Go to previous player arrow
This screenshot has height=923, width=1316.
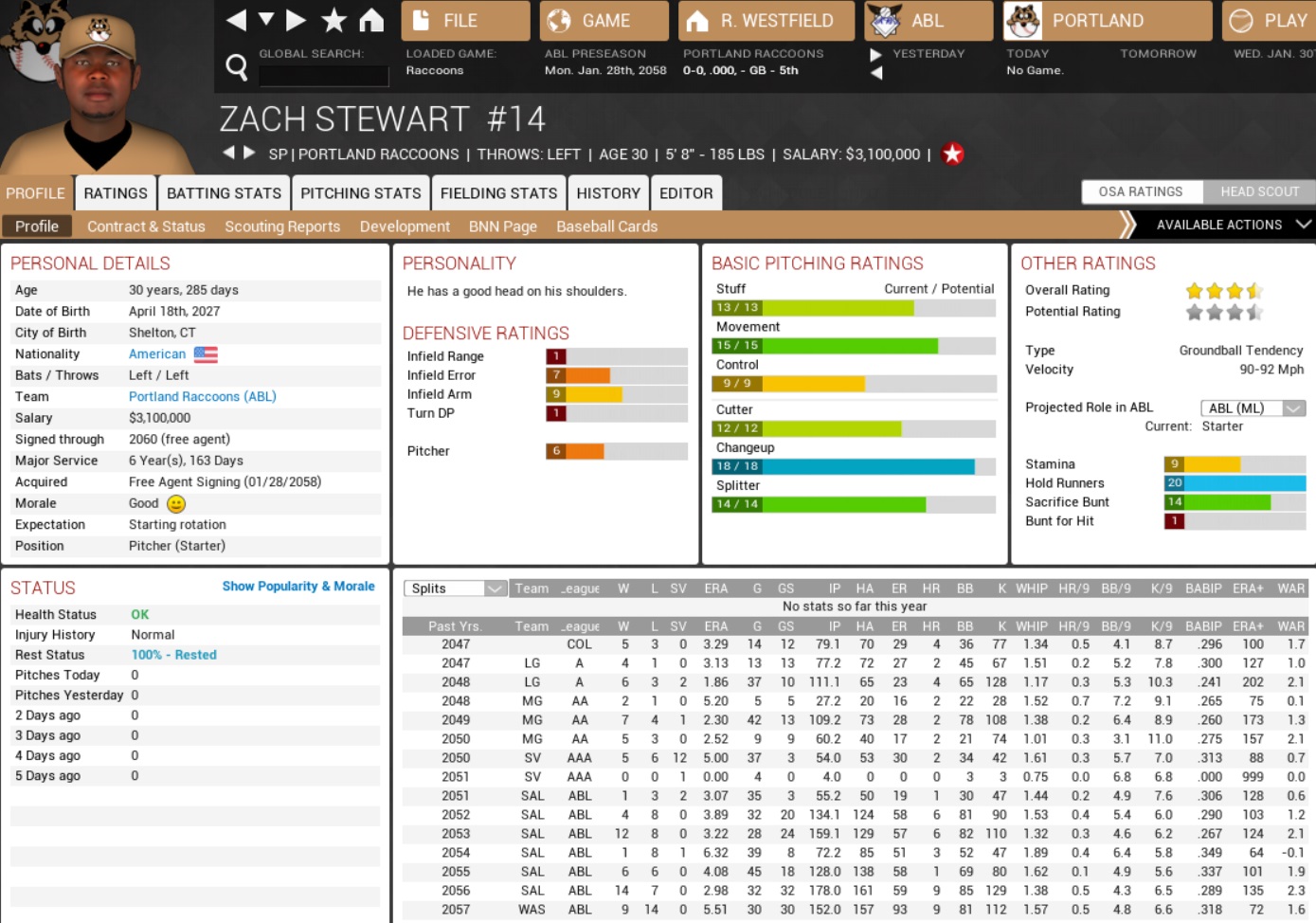coord(228,153)
